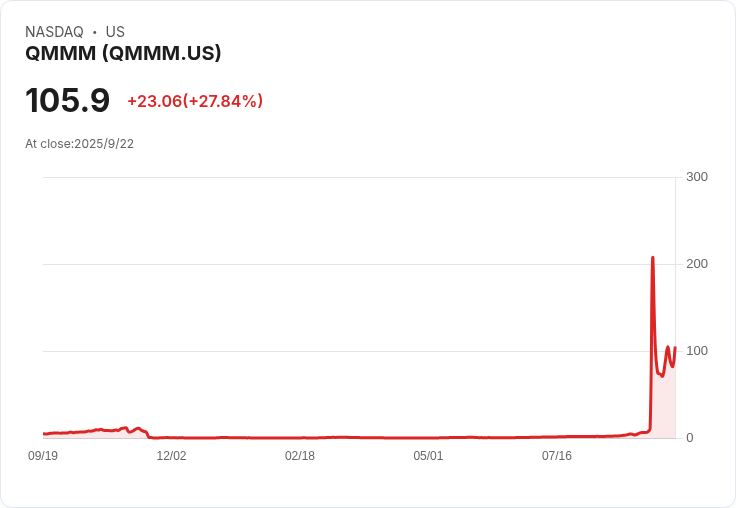Click the 07/16 date axis label
This screenshot has height=508, width=736.
[557, 456]
